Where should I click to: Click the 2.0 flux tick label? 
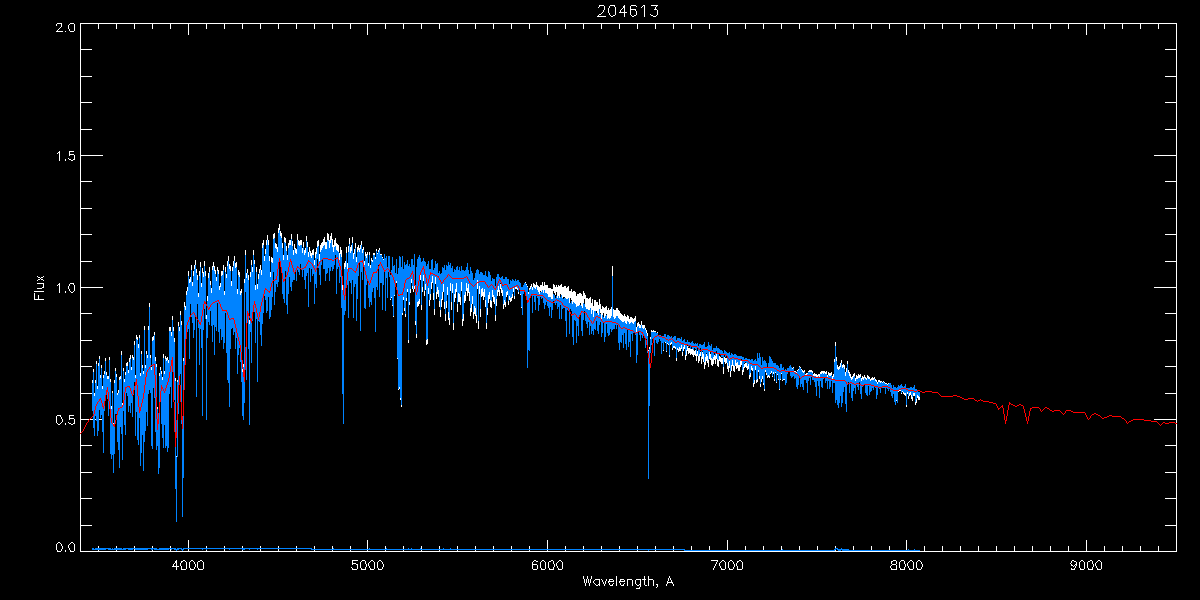67,28
